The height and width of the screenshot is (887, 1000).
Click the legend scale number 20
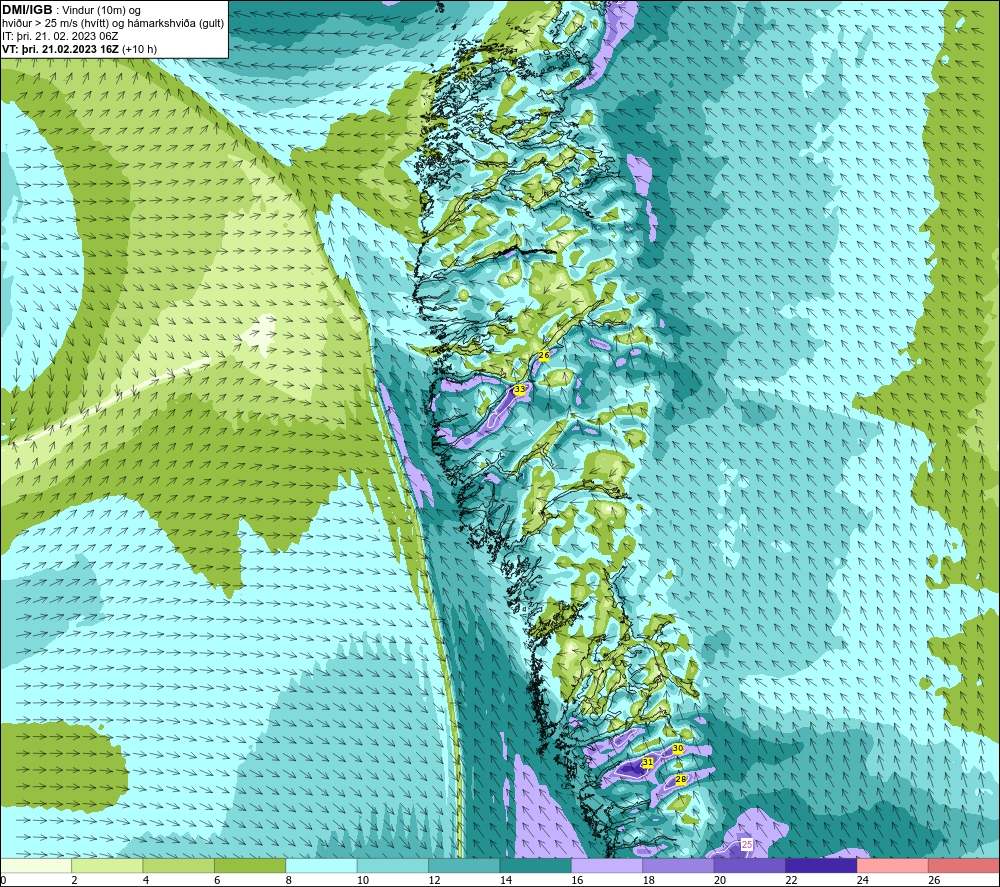720,880
